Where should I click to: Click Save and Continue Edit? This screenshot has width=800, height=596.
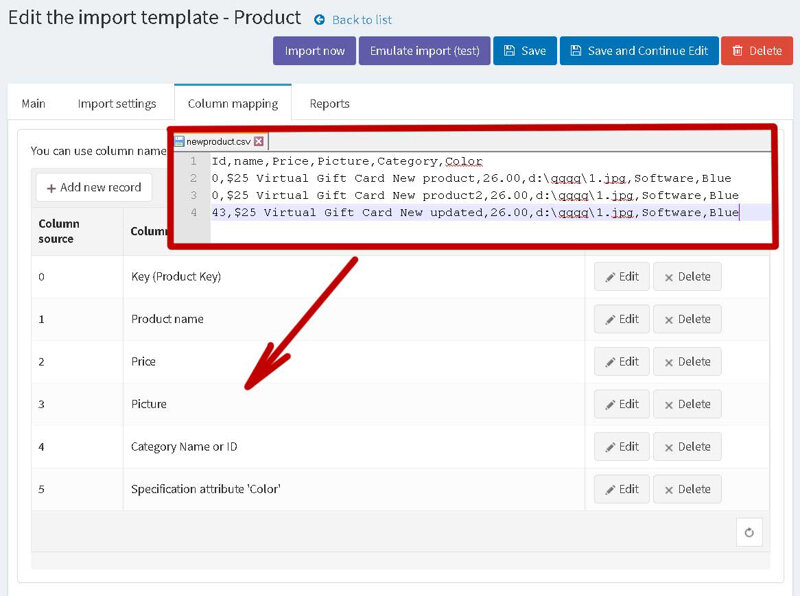click(639, 51)
